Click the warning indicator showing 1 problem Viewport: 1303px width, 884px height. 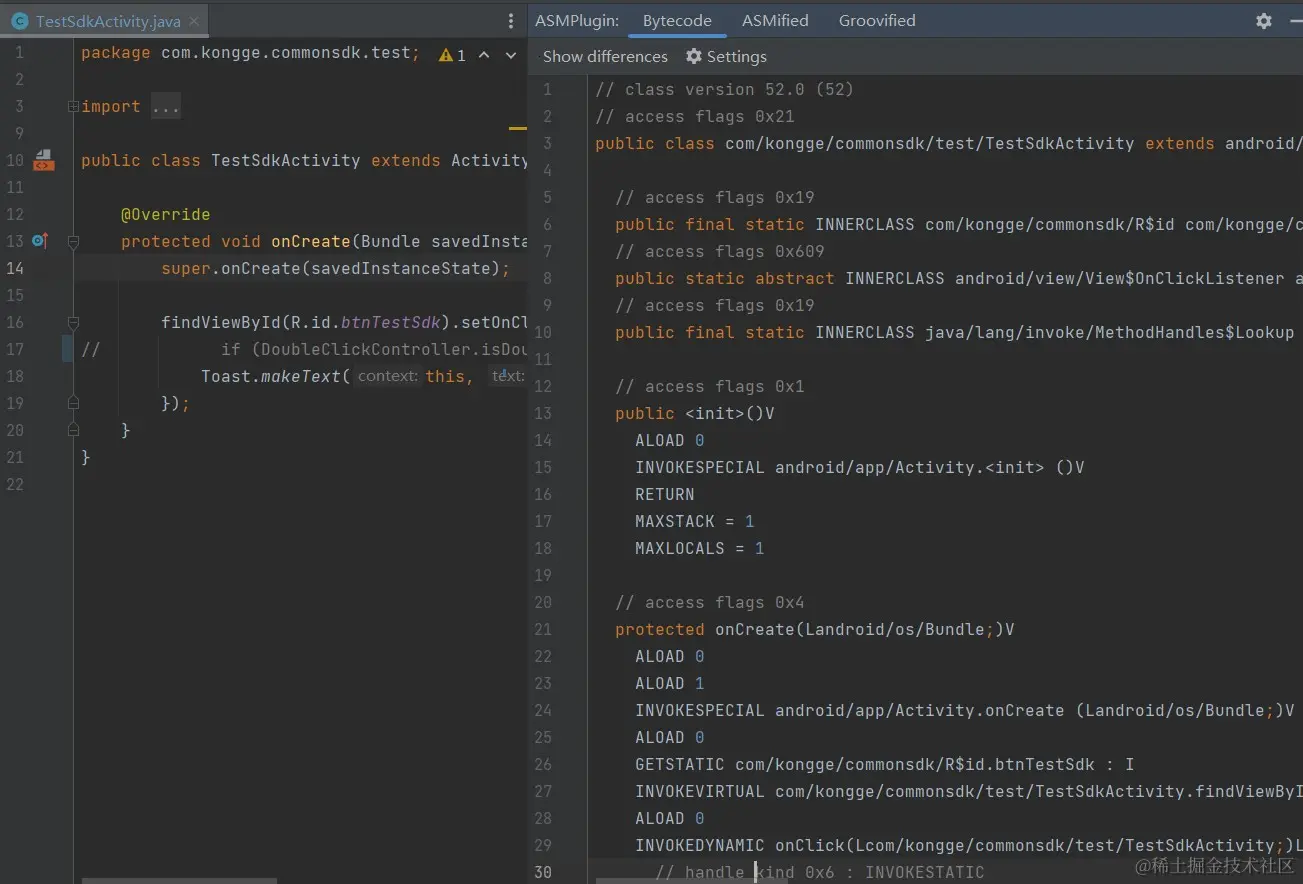(x=452, y=55)
